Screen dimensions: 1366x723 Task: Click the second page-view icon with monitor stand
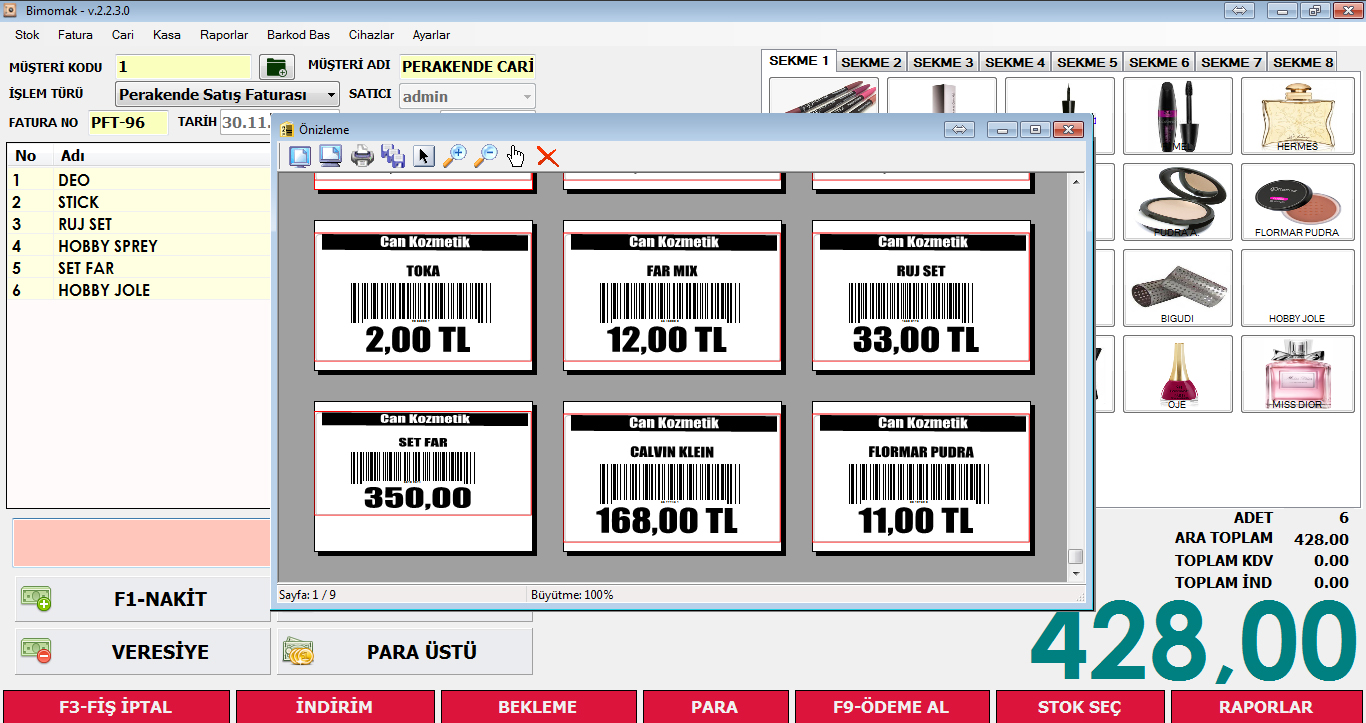(x=331, y=156)
